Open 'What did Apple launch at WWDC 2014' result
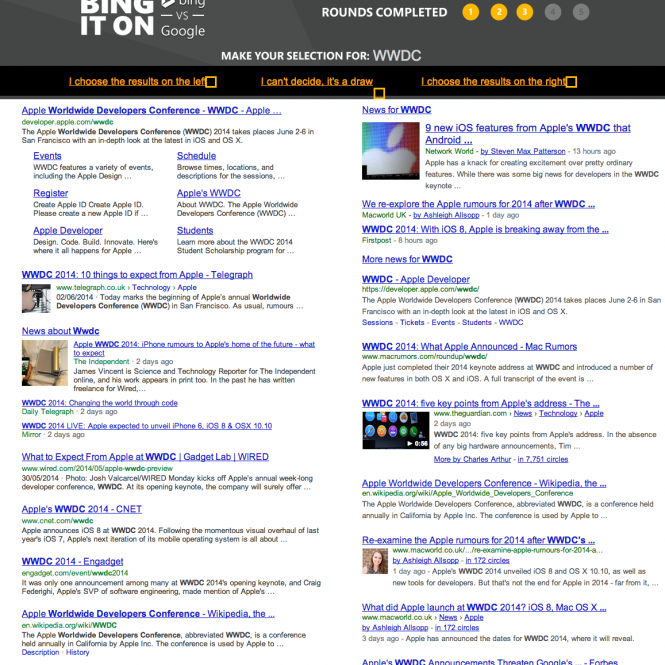 [x=484, y=607]
